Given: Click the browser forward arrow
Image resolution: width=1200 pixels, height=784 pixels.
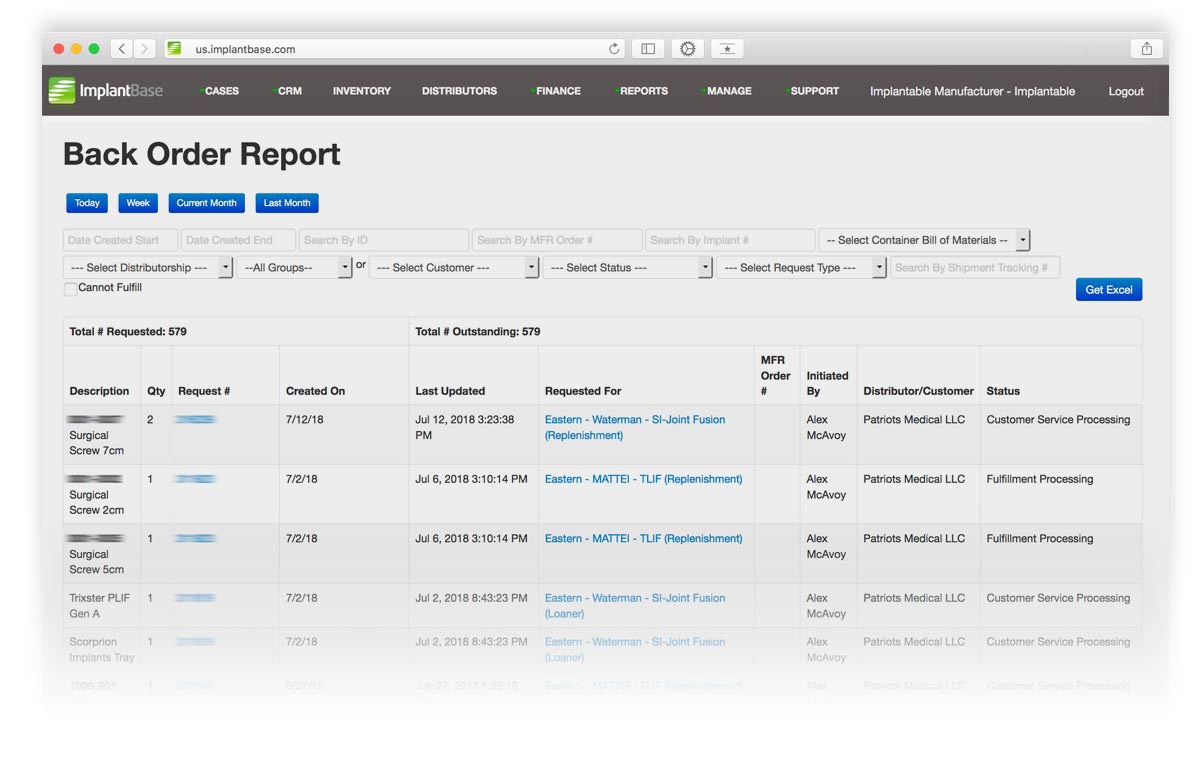Looking at the screenshot, I should coord(145,48).
